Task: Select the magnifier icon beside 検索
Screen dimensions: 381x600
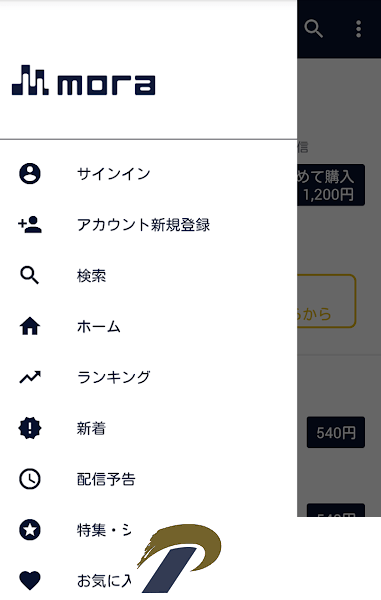Action: point(29,276)
